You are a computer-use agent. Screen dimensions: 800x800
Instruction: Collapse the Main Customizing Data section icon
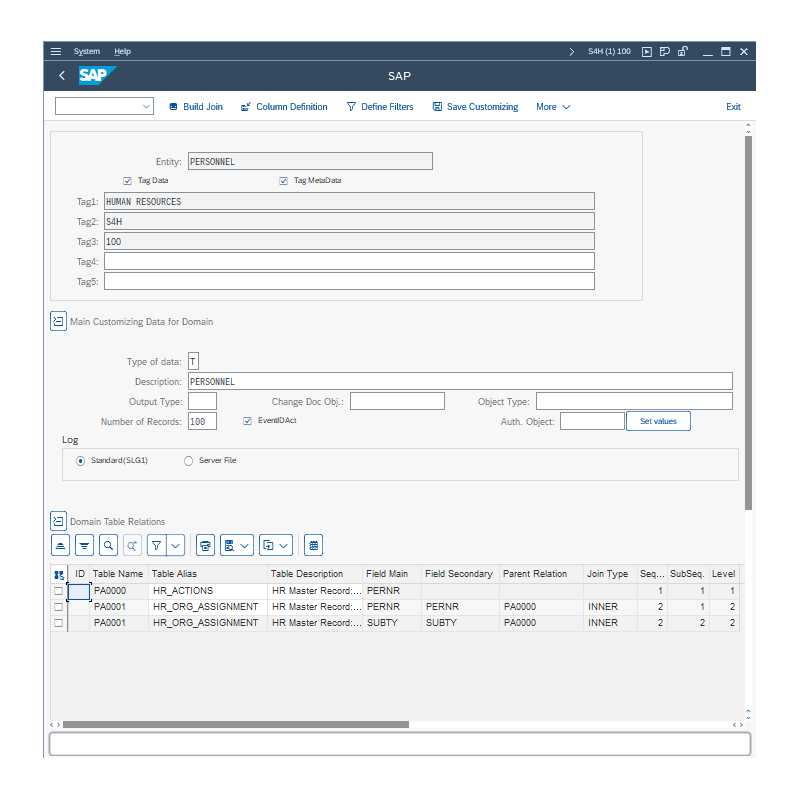[x=58, y=321]
